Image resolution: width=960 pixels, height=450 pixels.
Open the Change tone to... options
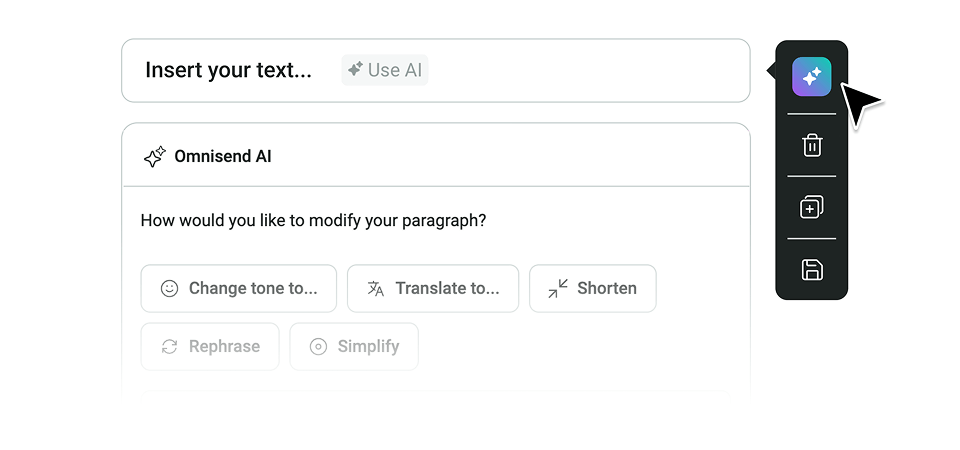click(x=239, y=288)
